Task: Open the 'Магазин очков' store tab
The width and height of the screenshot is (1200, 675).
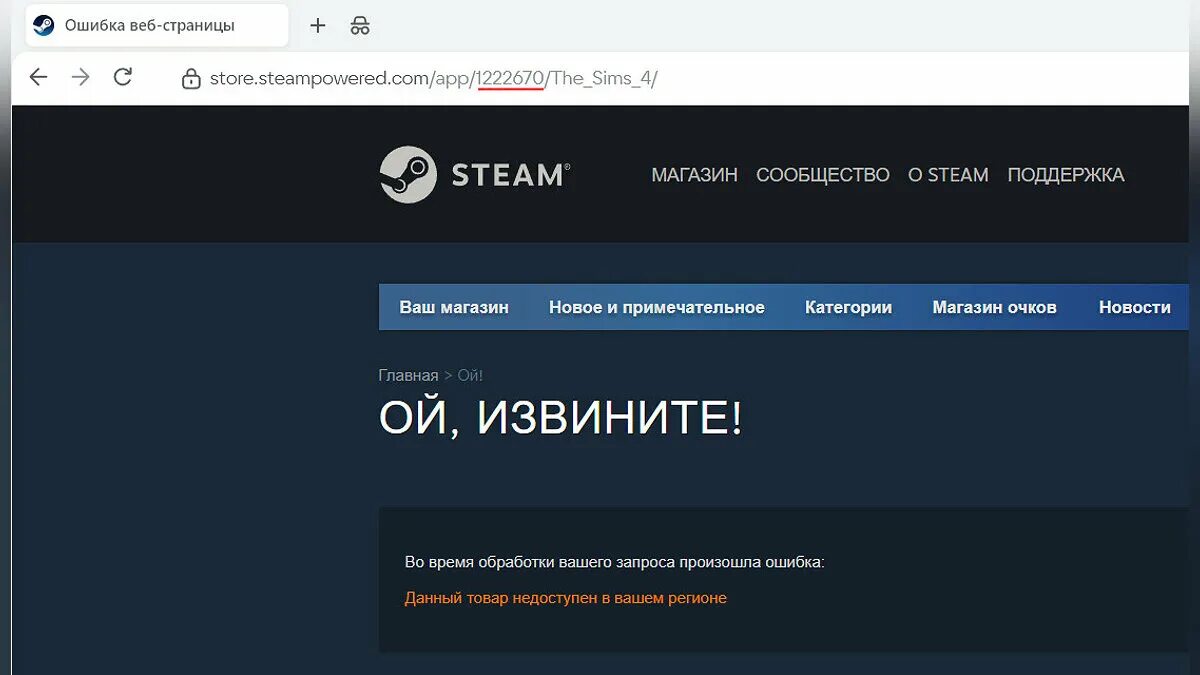Action: 994,307
